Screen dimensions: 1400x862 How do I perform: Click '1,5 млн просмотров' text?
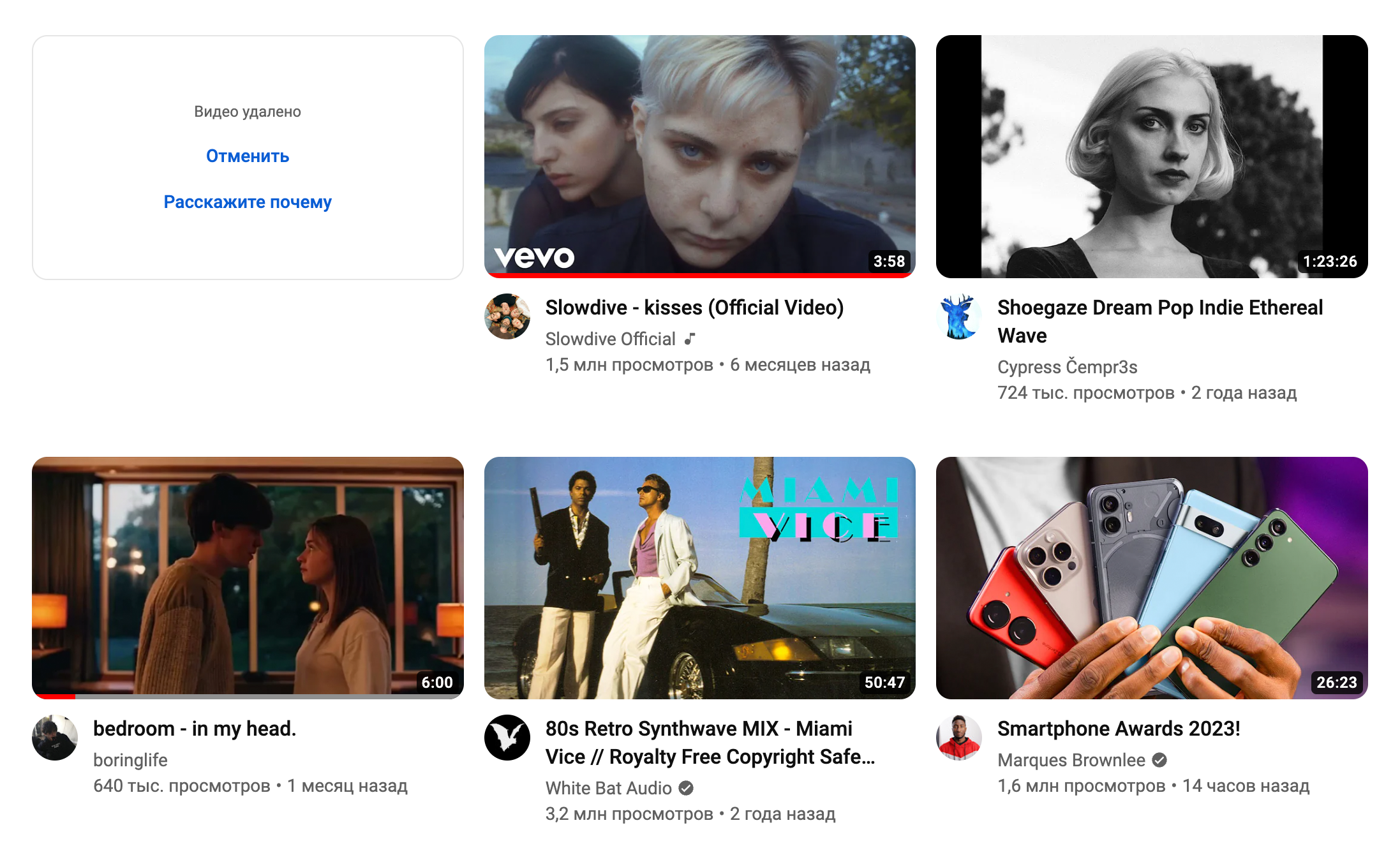pos(629,365)
